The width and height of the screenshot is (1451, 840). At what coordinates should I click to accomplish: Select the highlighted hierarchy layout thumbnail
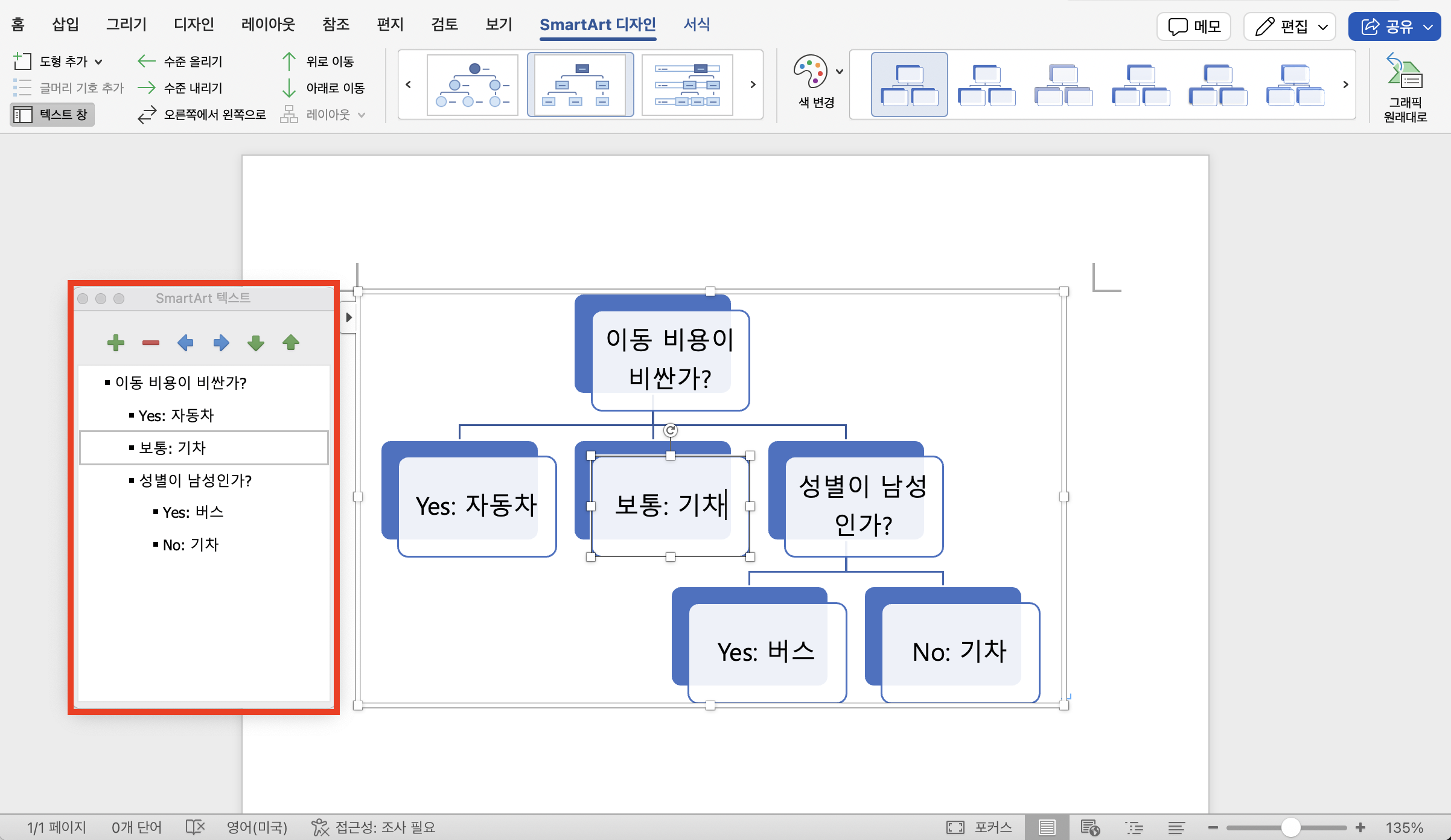(581, 84)
